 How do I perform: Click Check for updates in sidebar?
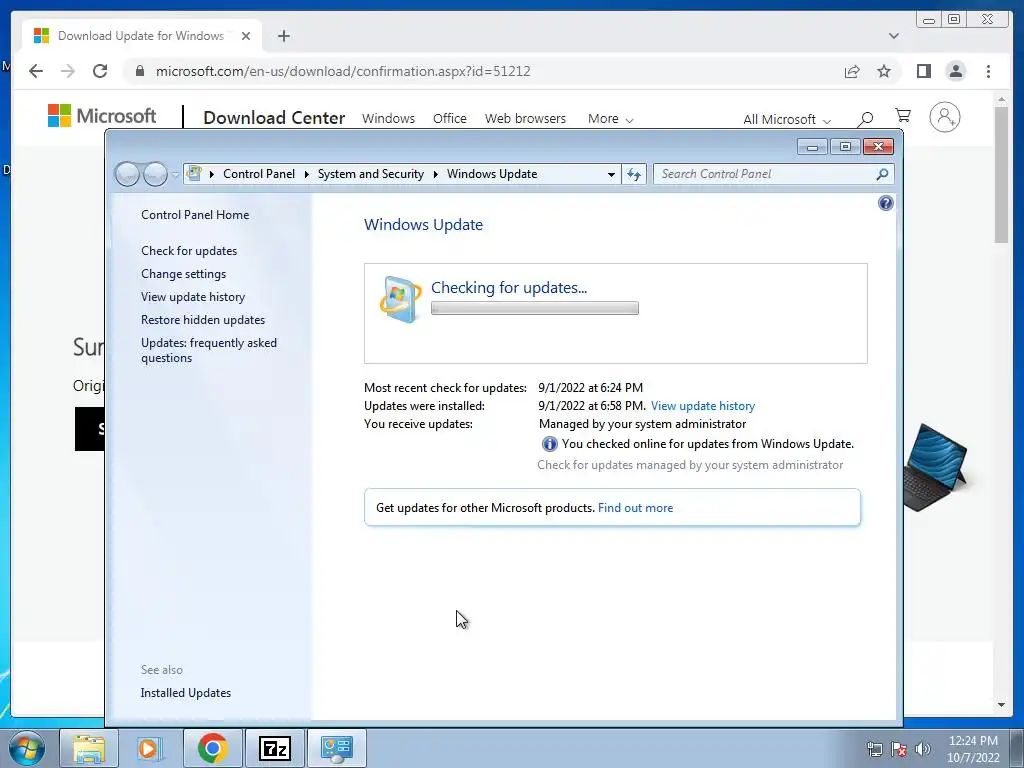click(189, 251)
